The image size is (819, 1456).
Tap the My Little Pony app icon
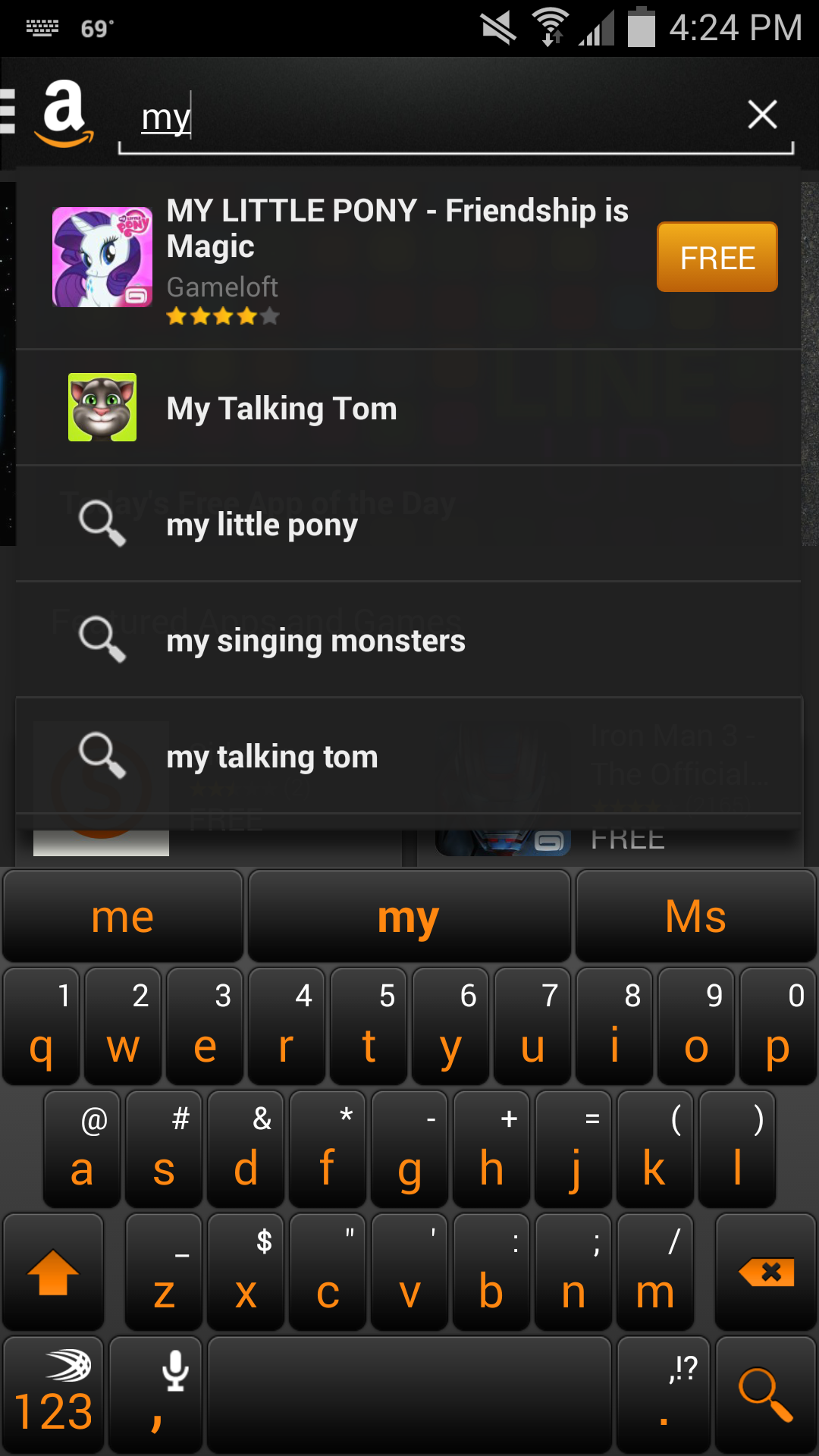102,257
